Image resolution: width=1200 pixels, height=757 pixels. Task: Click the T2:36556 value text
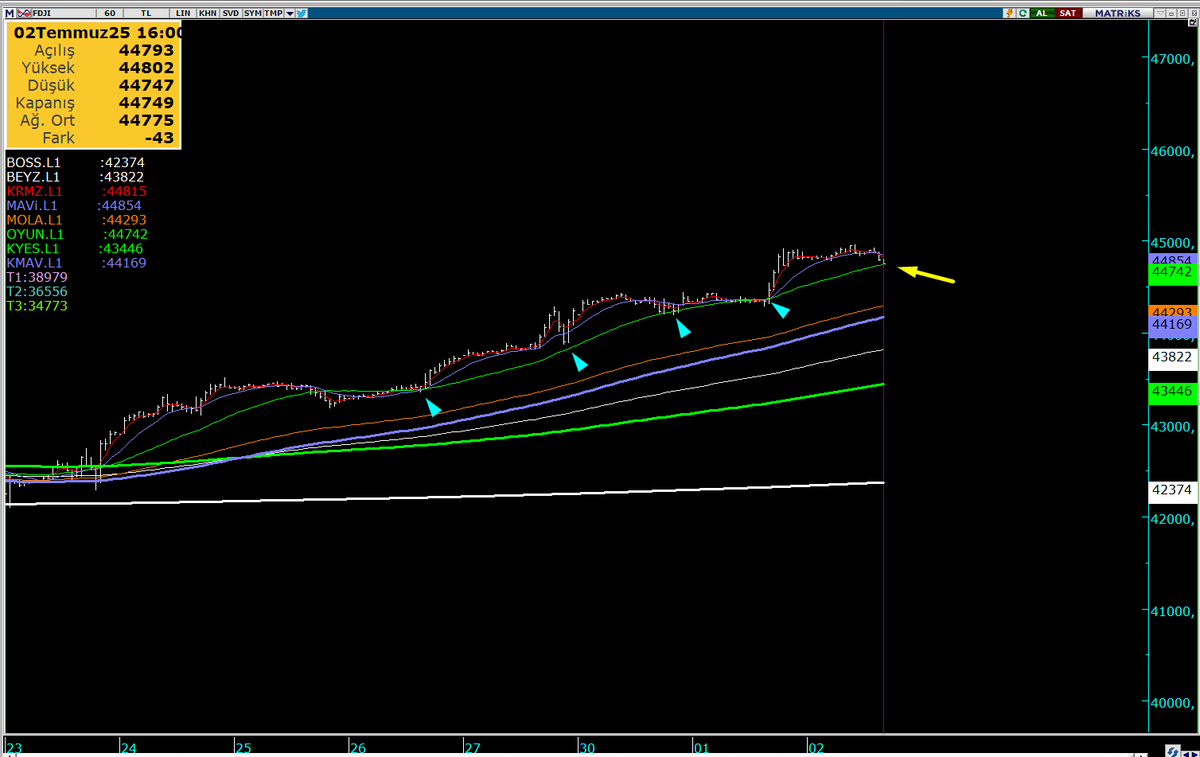click(37, 292)
